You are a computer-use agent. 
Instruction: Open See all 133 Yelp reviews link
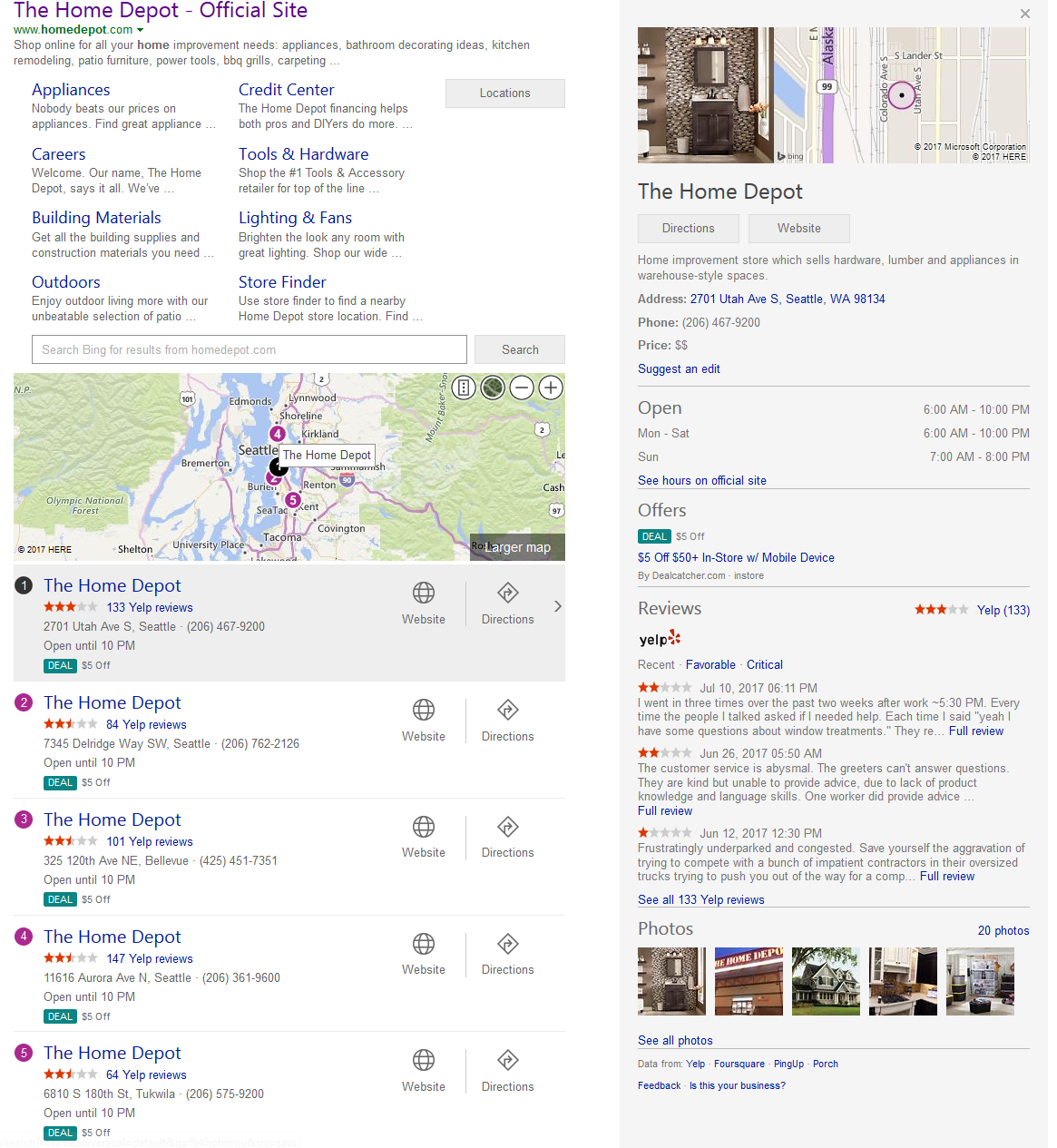tap(700, 899)
